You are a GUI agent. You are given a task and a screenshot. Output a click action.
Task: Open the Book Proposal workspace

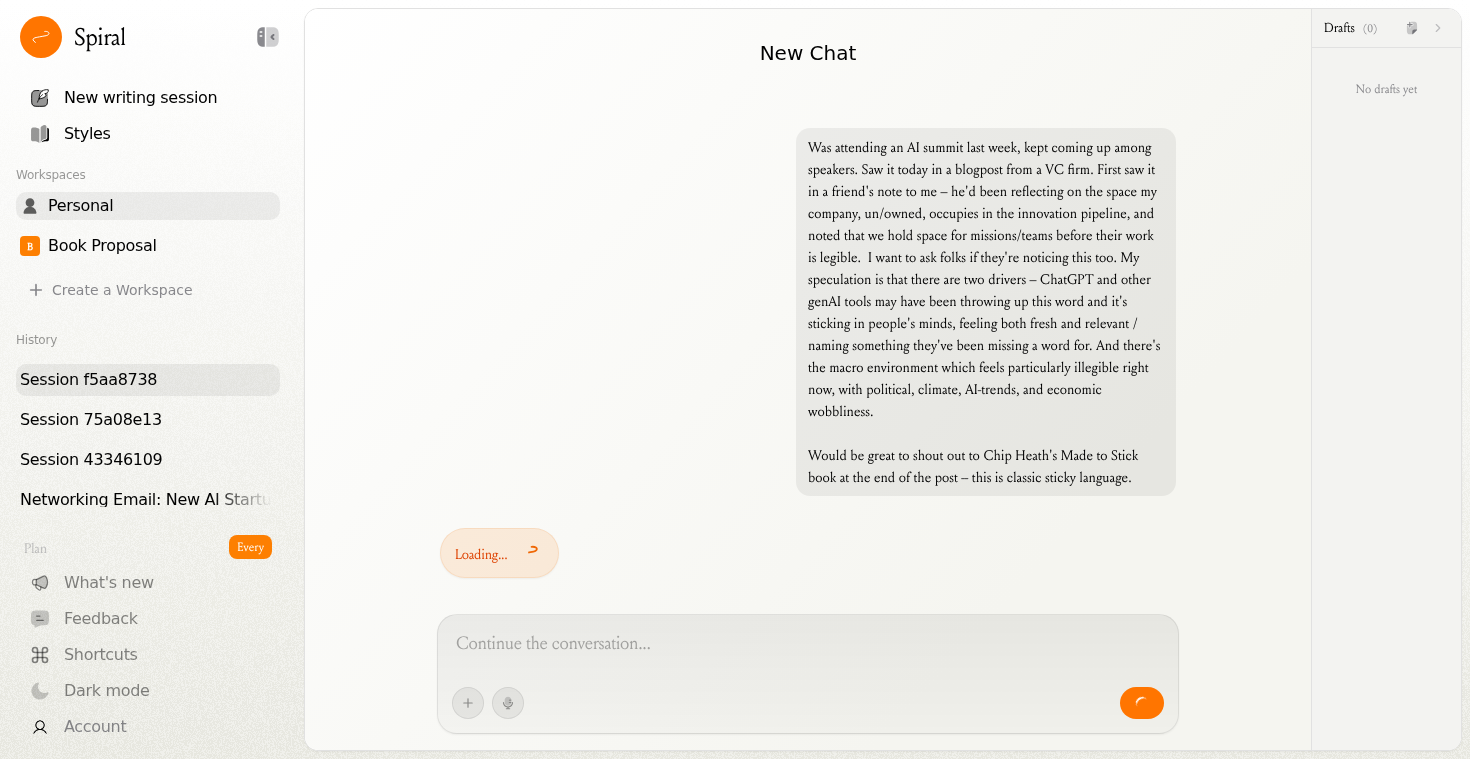pos(102,245)
